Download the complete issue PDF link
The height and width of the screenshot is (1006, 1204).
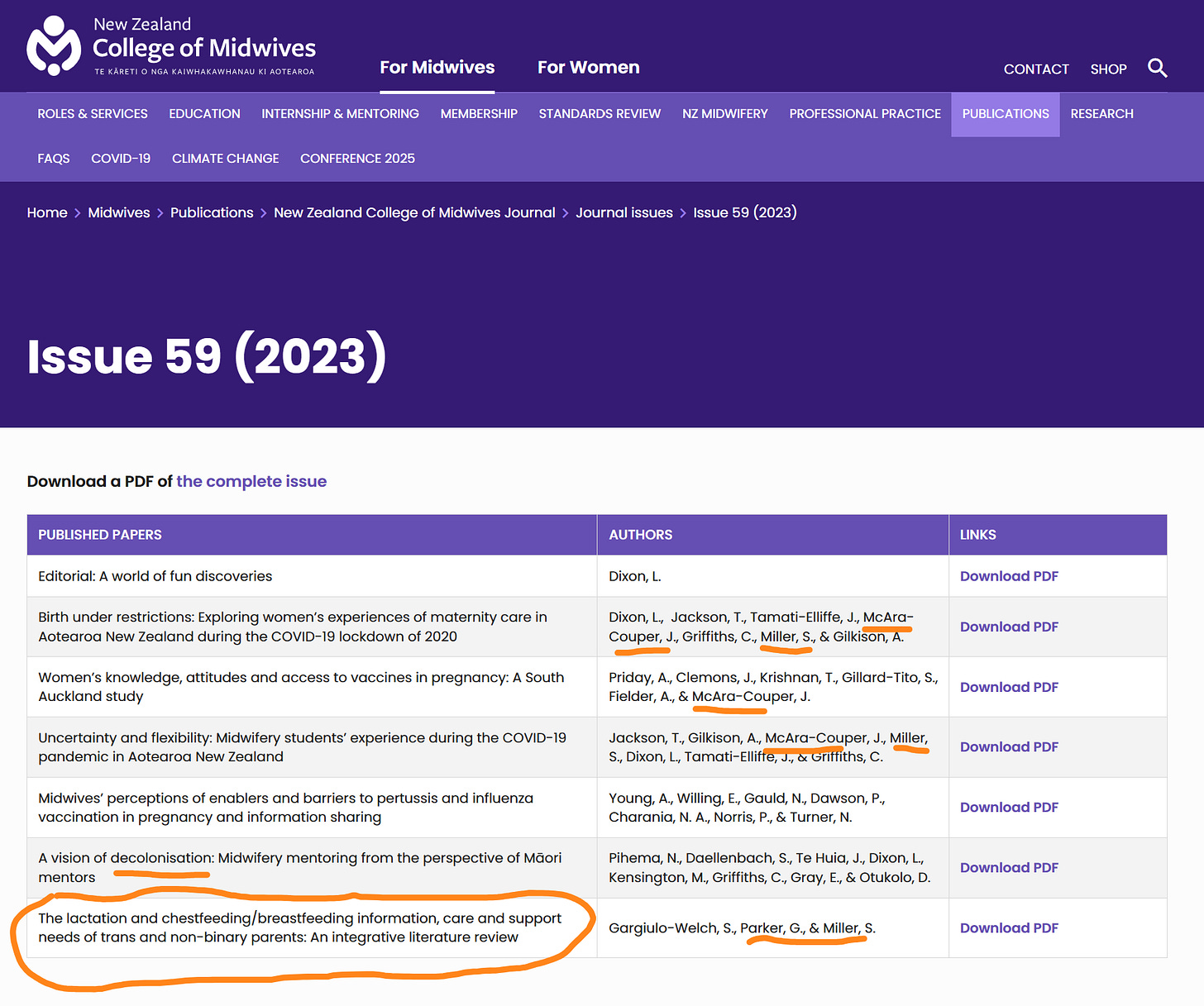[x=251, y=481]
